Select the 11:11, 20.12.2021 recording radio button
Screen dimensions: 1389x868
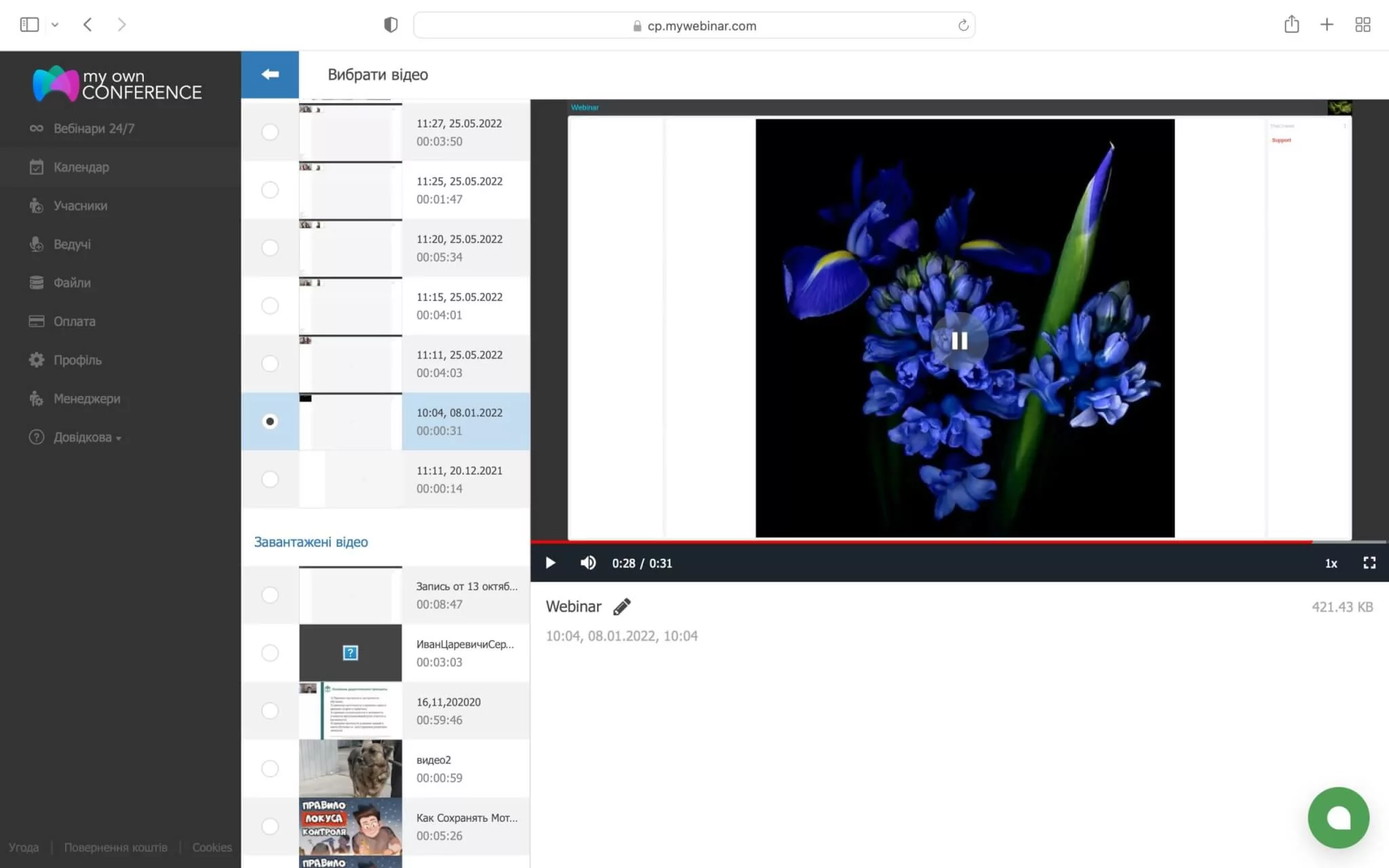(270, 479)
